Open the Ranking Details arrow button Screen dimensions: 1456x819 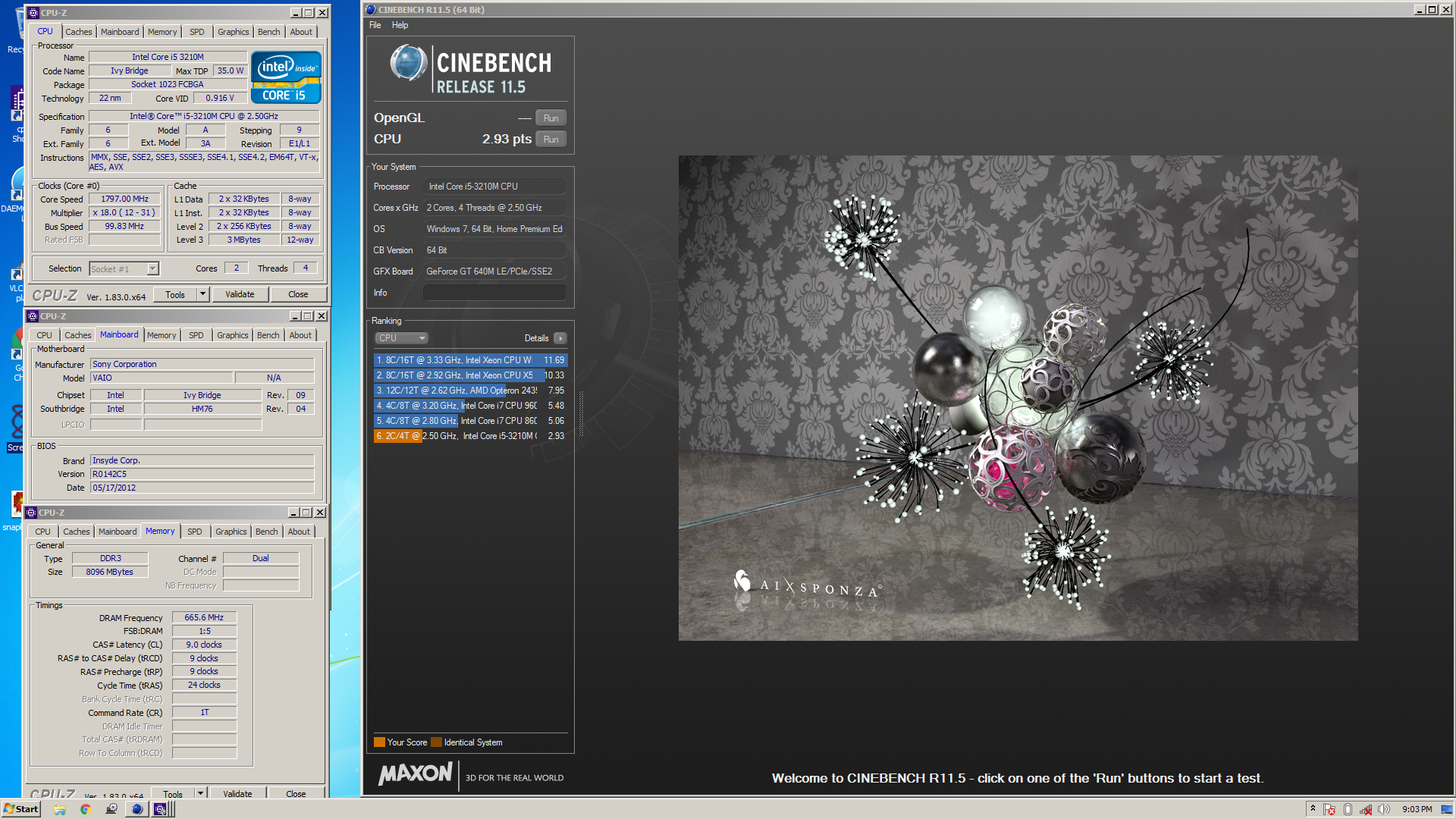click(560, 338)
